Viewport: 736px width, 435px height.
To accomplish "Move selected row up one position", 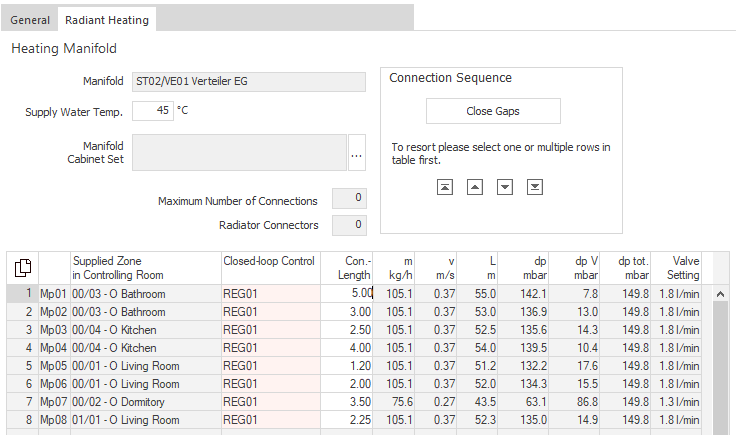I will pos(475,187).
